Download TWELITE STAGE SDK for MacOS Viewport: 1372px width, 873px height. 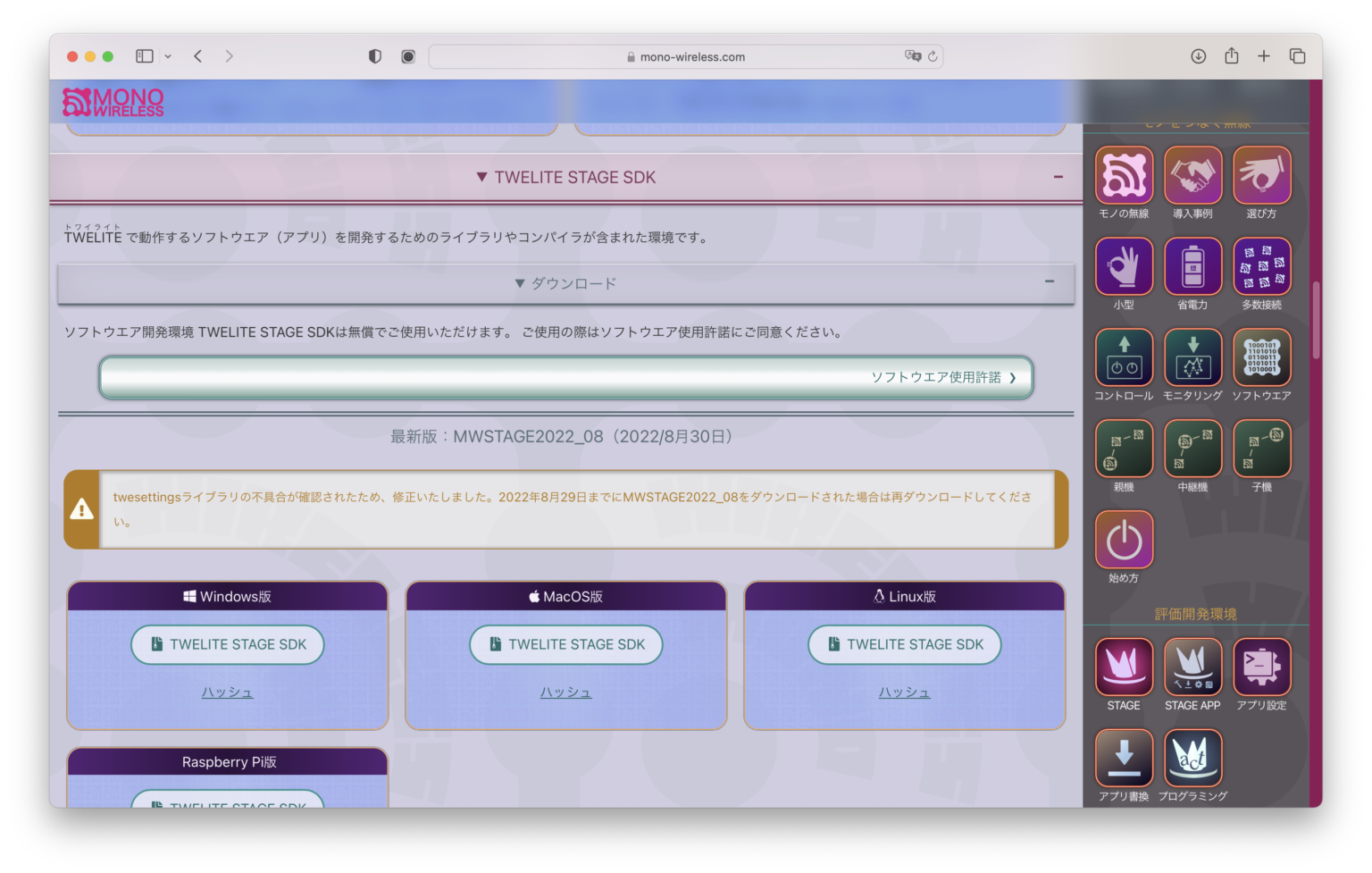(x=565, y=644)
